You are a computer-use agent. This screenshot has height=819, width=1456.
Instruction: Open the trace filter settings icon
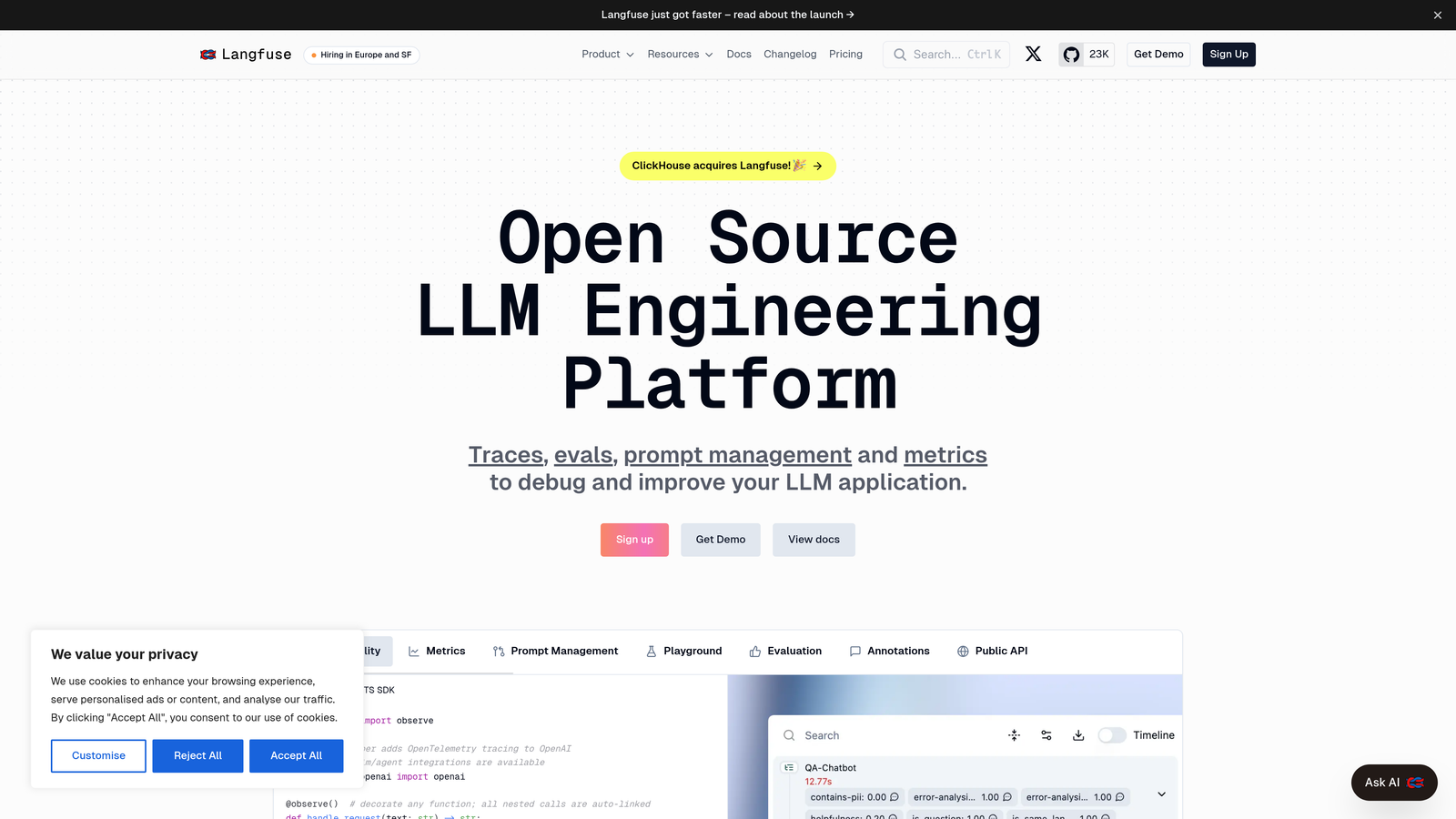pyautogui.click(x=1046, y=734)
